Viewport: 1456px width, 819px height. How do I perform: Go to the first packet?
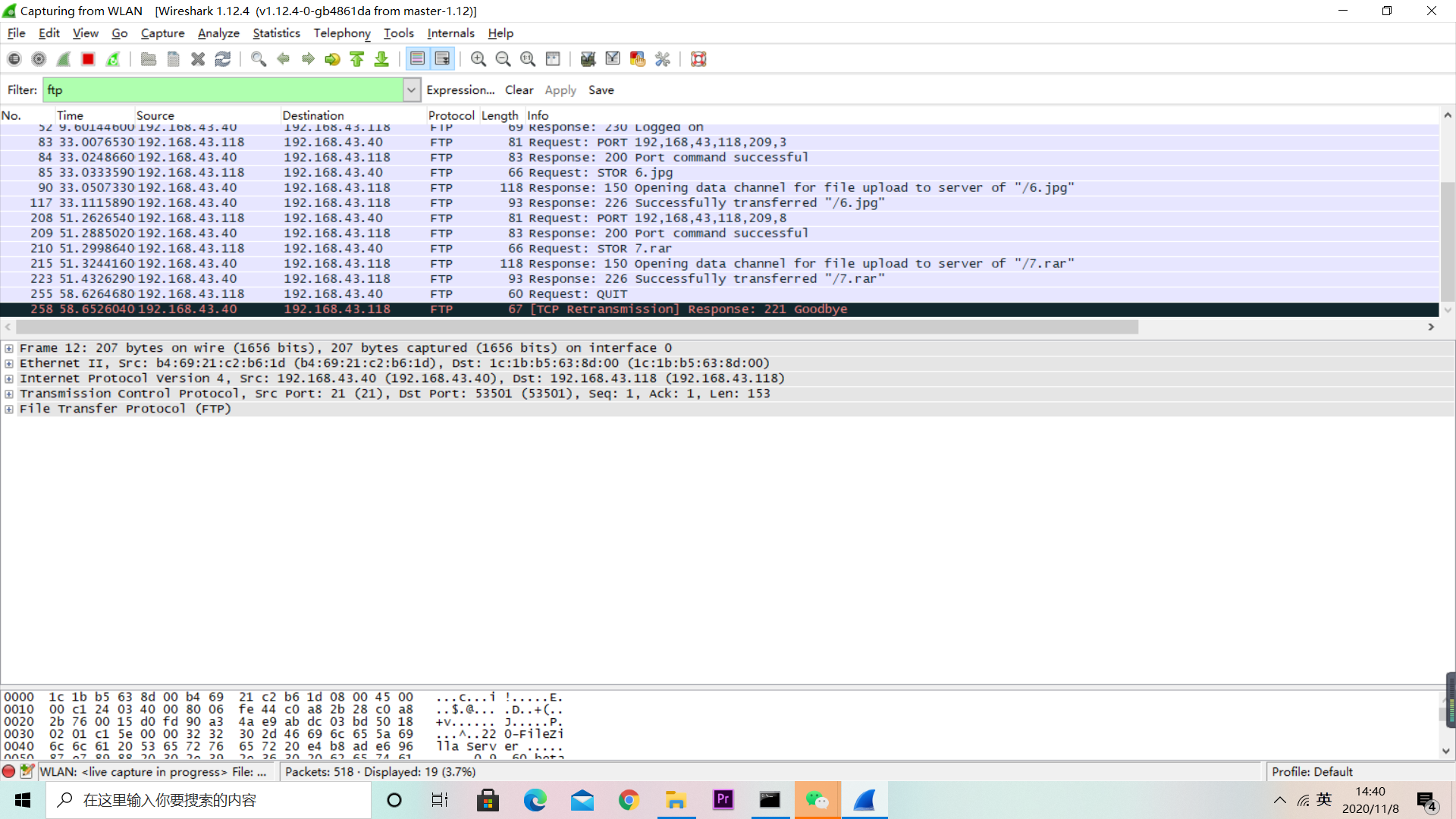pos(357,59)
